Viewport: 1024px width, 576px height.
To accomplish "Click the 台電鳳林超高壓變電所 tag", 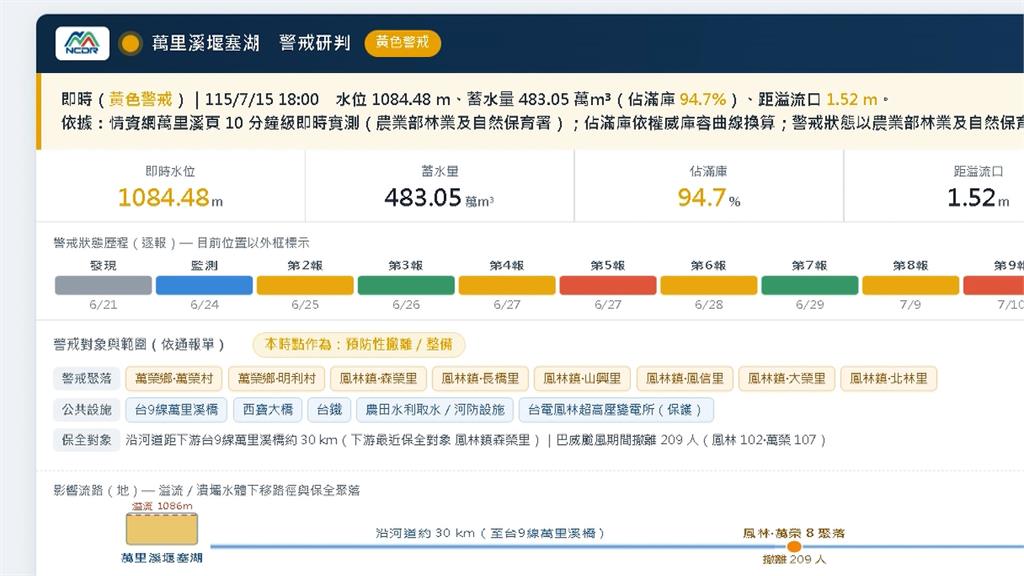I will click(616, 409).
